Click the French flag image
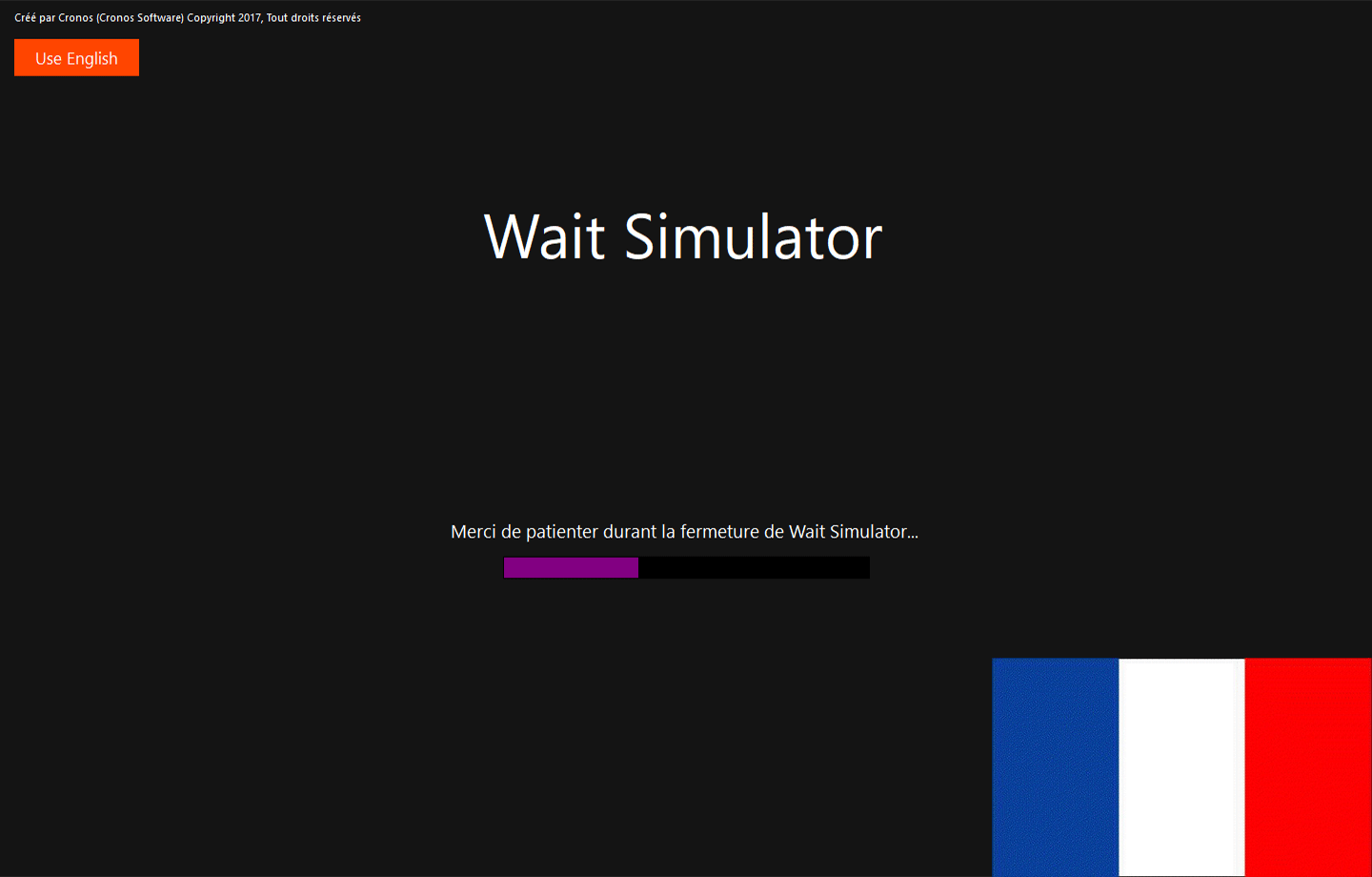 1181,767
